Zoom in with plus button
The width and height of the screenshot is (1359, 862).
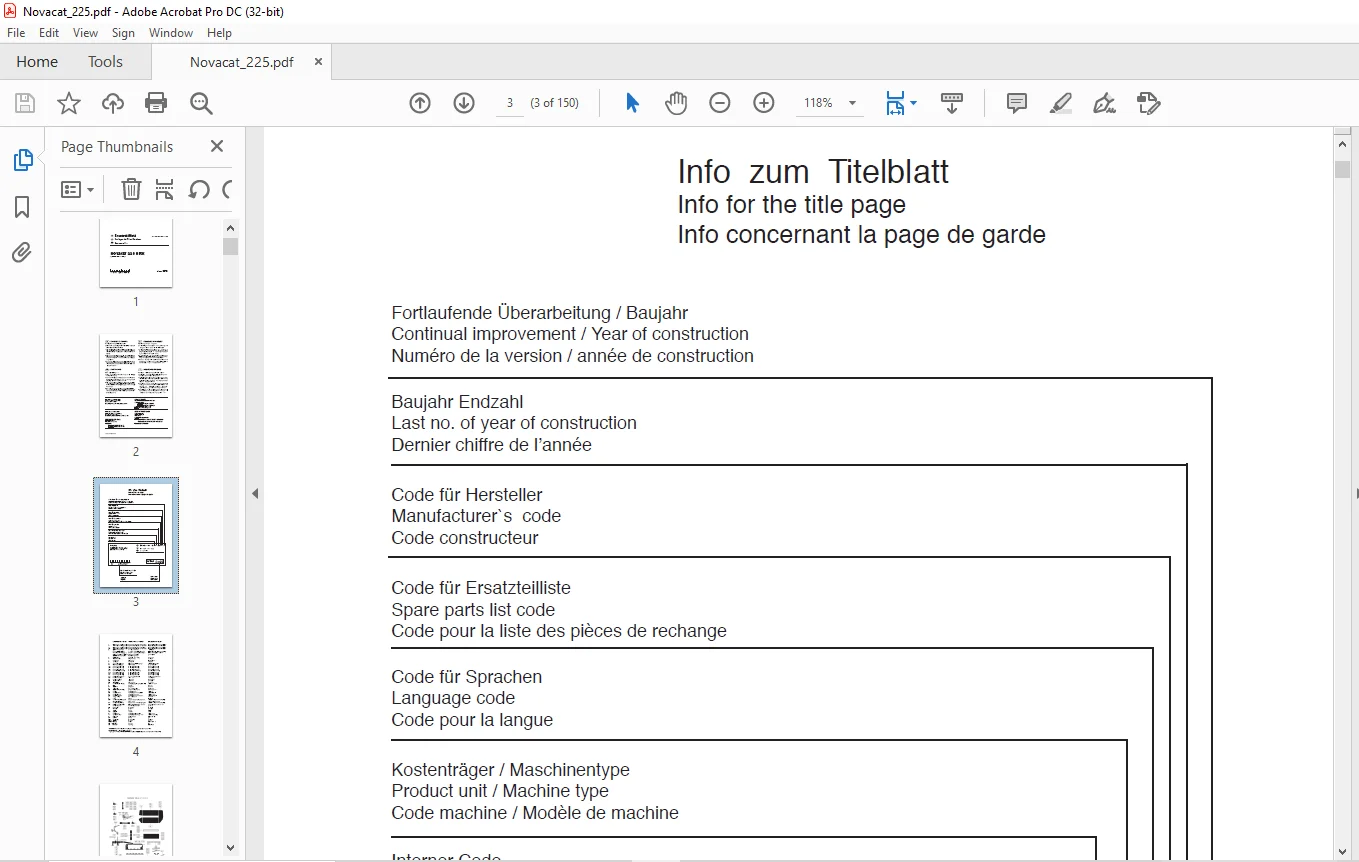coord(764,103)
